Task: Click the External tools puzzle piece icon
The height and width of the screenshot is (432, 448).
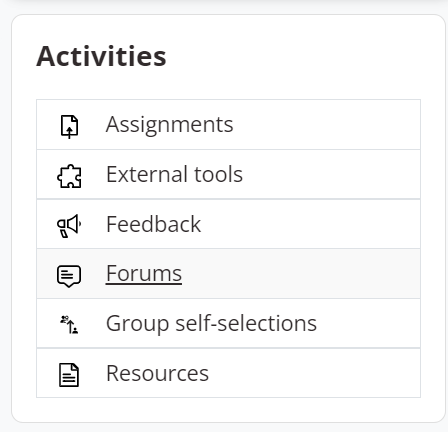Action: coord(69,176)
